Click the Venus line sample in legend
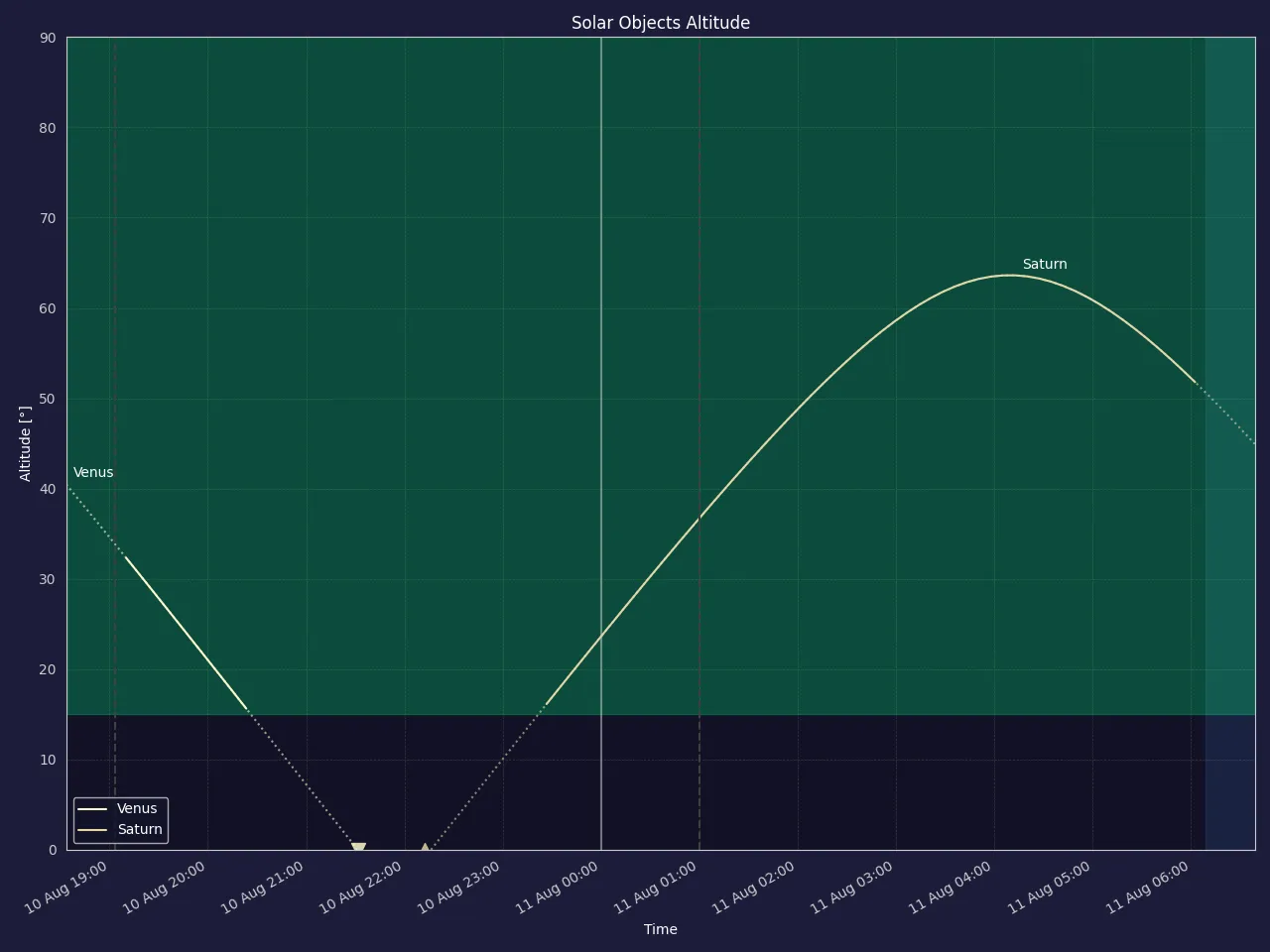 [x=92, y=809]
